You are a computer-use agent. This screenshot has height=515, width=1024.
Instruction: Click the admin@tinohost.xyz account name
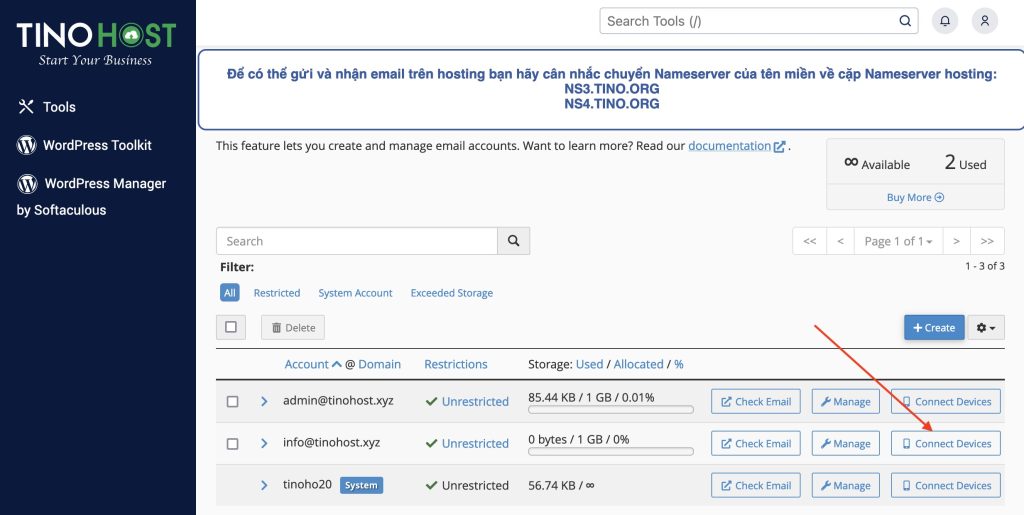coord(338,400)
